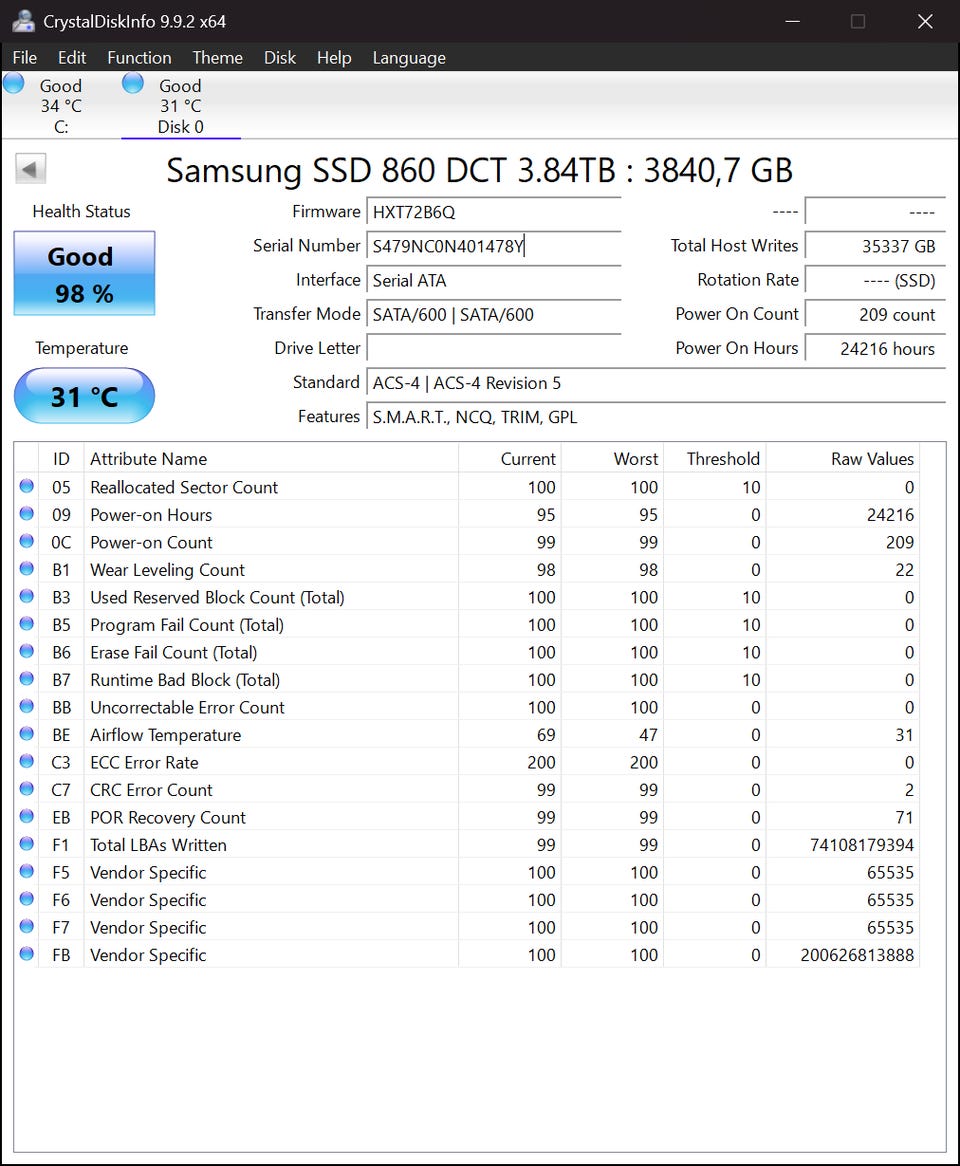Open the Language menu

(409, 57)
